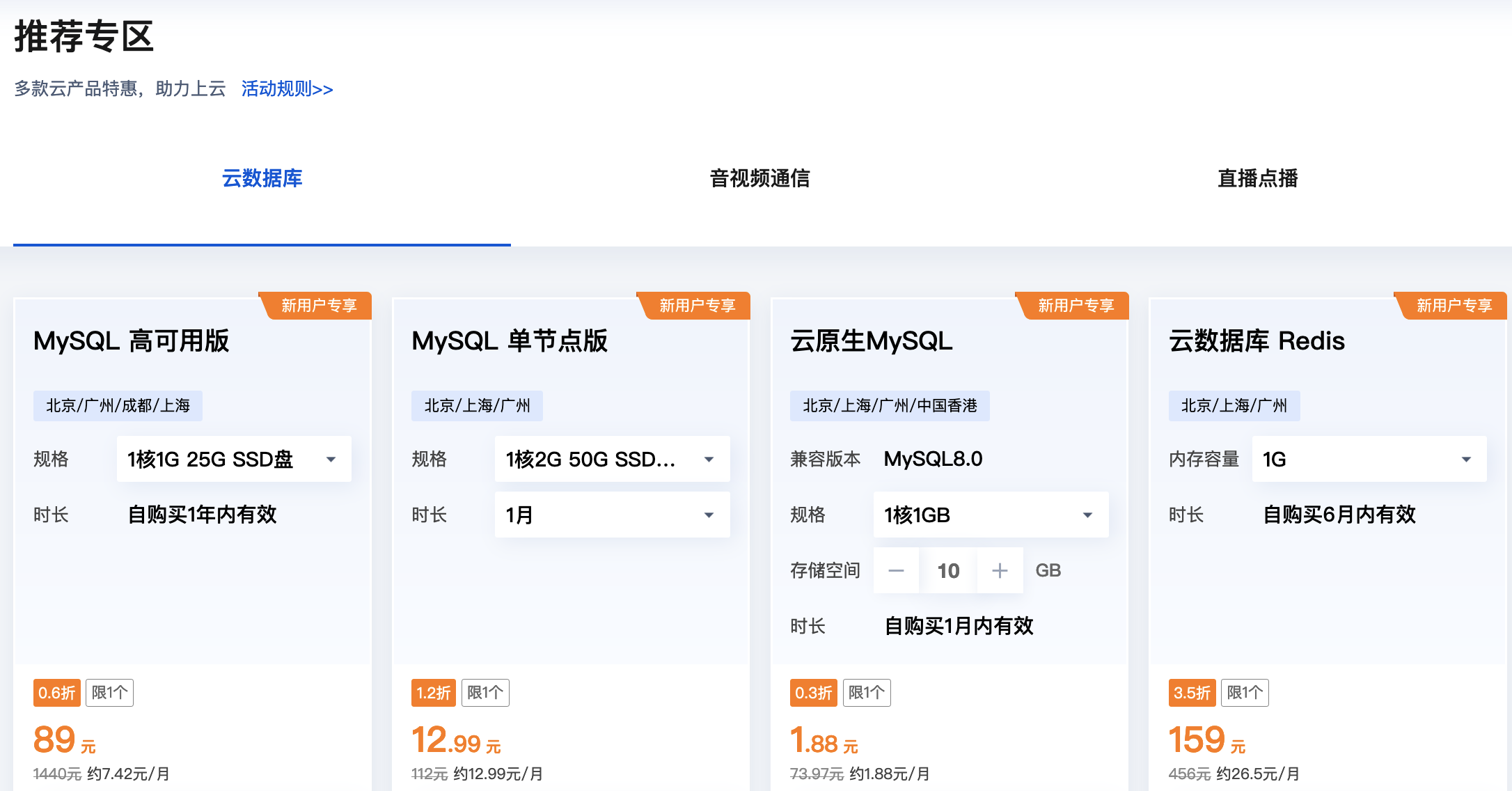Switch to the 直播点播 tab
This screenshot has width=1512, height=791.
pos(1257,179)
